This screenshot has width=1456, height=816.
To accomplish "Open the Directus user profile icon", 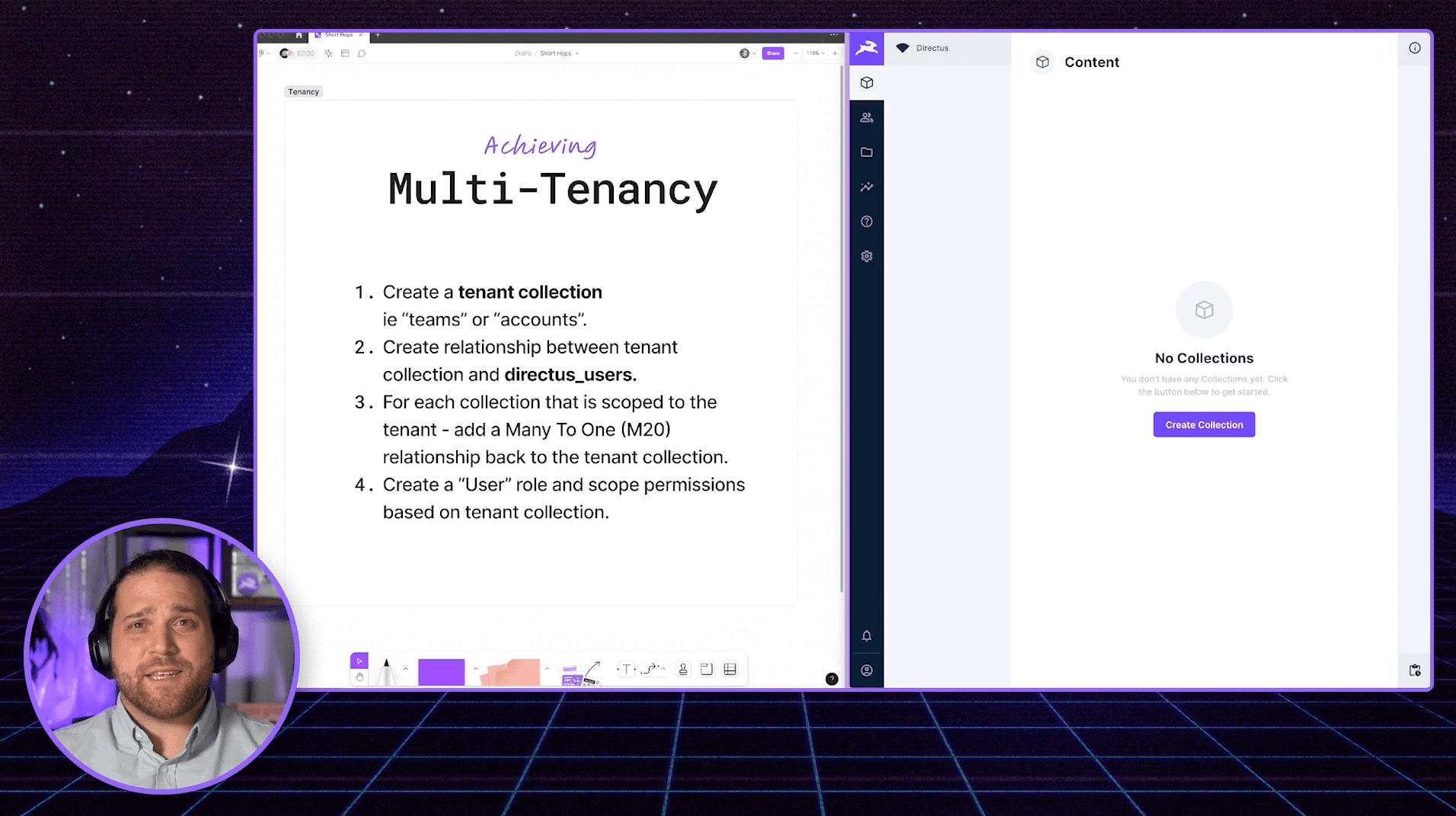I will (867, 670).
